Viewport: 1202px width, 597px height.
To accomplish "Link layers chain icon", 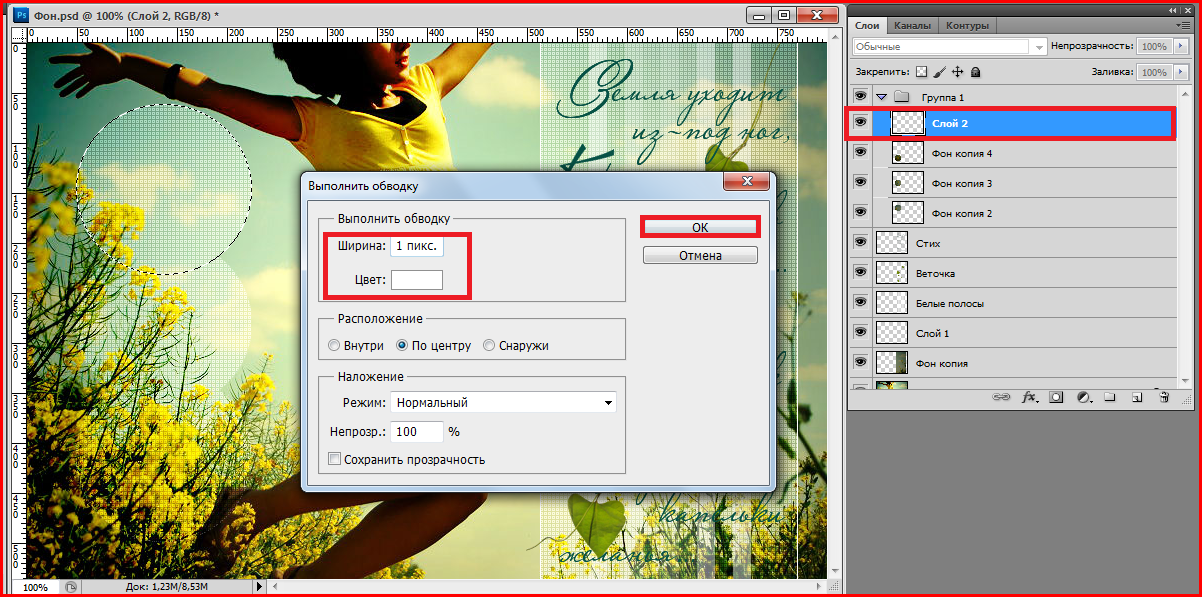I will (x=1001, y=397).
